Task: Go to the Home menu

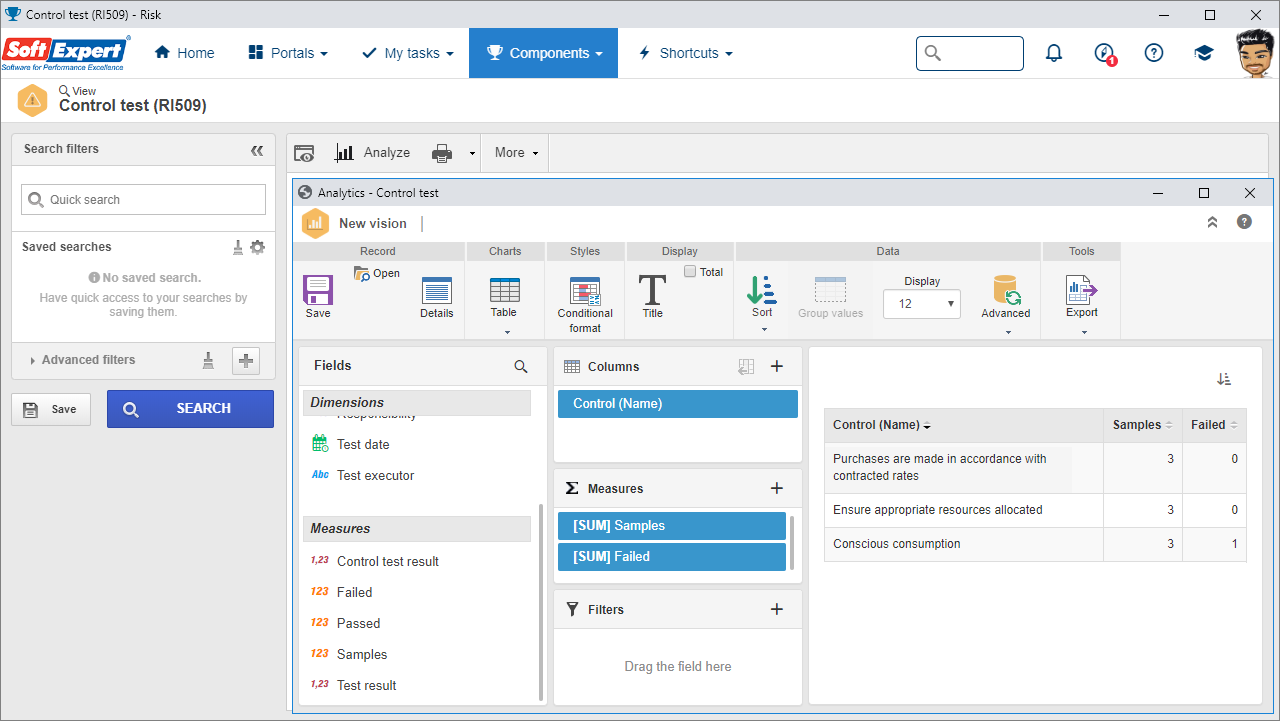Action: pos(185,53)
